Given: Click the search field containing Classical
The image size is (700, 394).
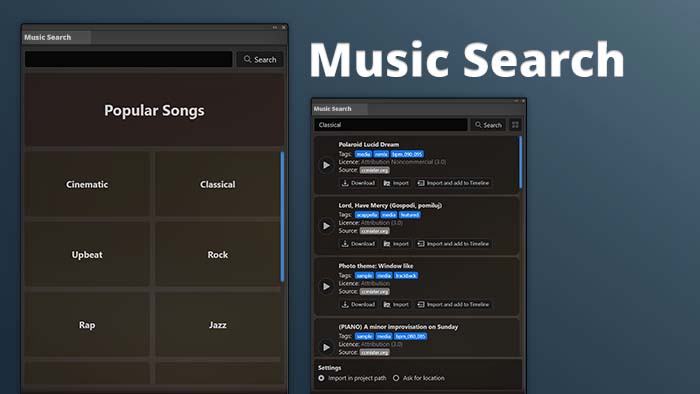Looking at the screenshot, I should (x=391, y=125).
